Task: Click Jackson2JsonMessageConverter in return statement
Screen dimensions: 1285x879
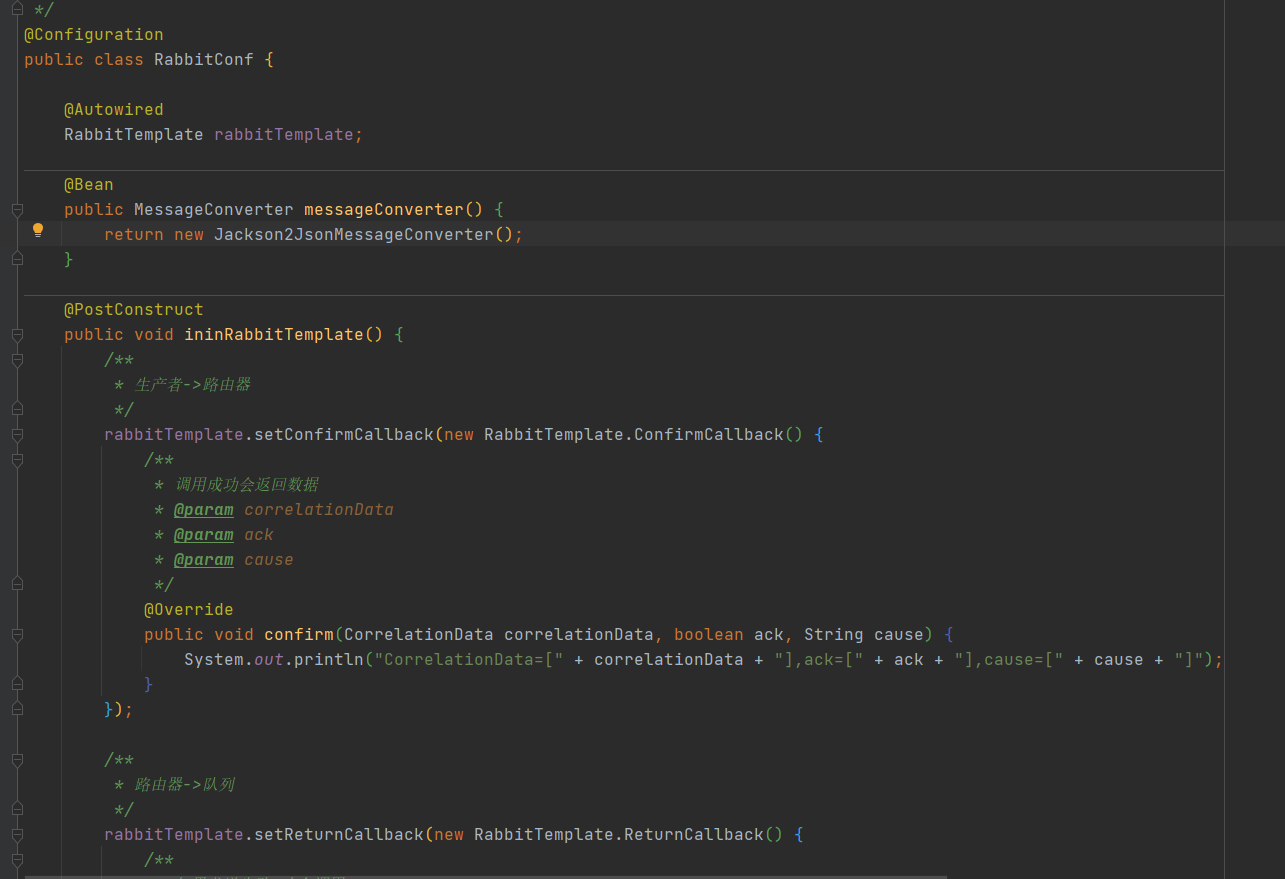Action: tap(354, 235)
